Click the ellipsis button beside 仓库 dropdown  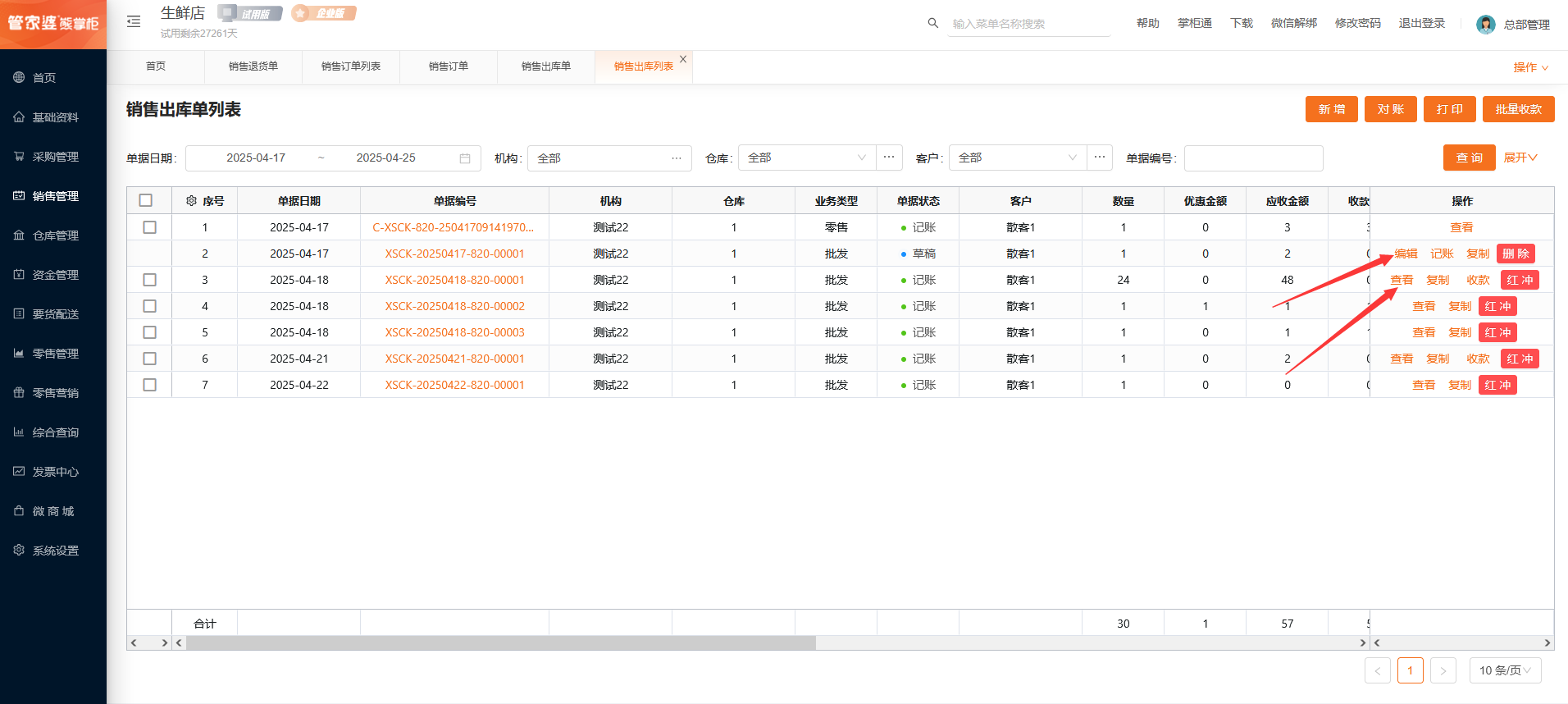(889, 158)
